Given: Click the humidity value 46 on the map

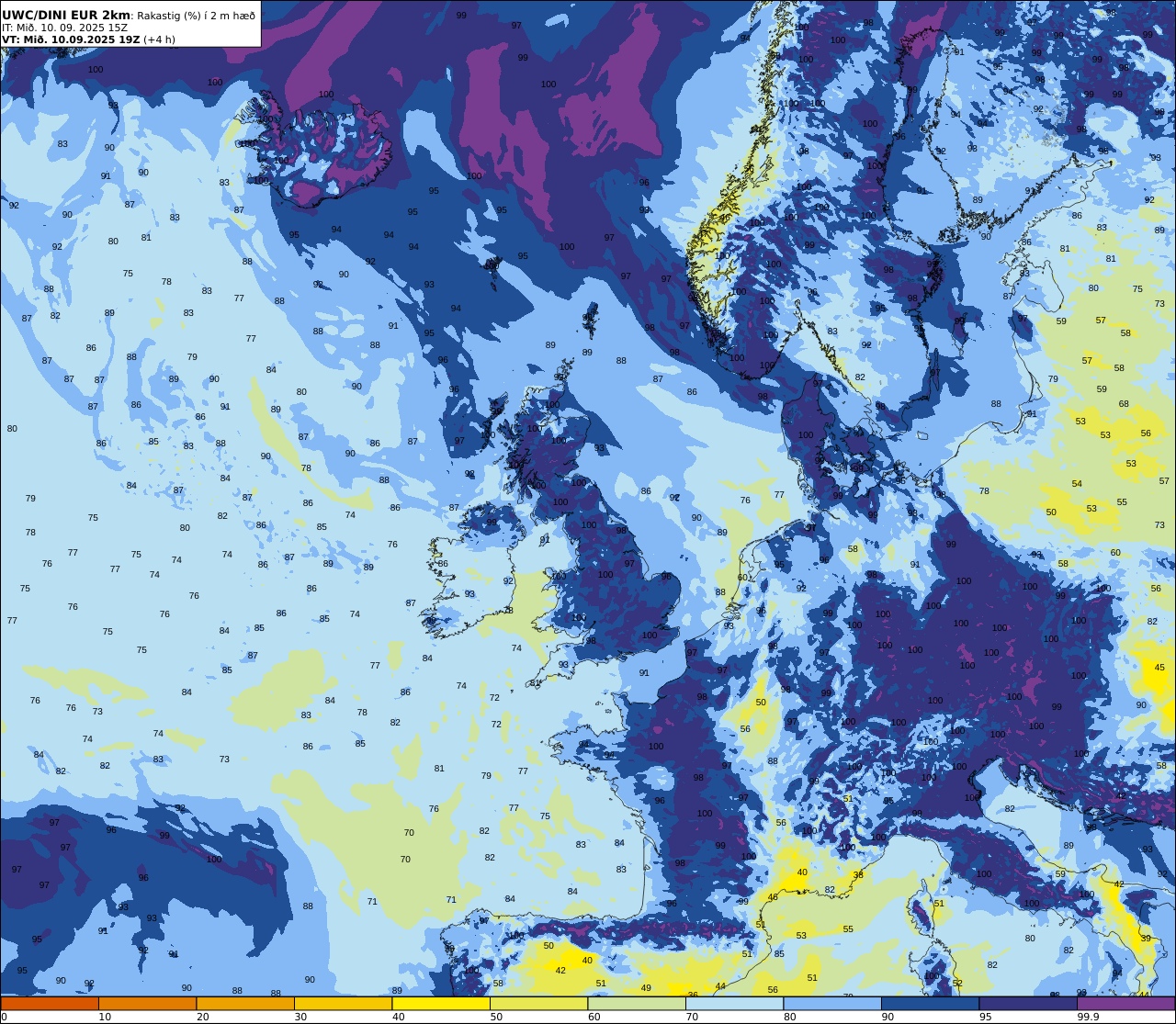Looking at the screenshot, I should [x=773, y=897].
